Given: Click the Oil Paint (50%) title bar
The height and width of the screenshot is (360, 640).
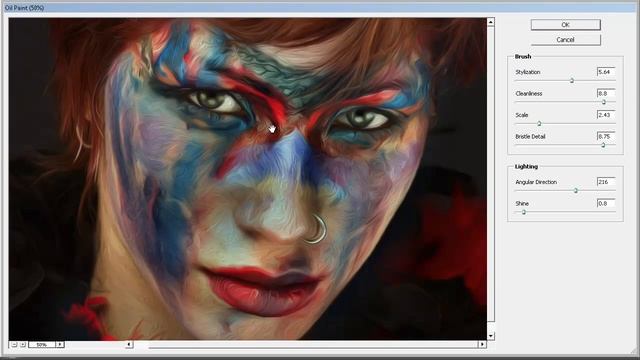Looking at the screenshot, I should click(x=320, y=8).
